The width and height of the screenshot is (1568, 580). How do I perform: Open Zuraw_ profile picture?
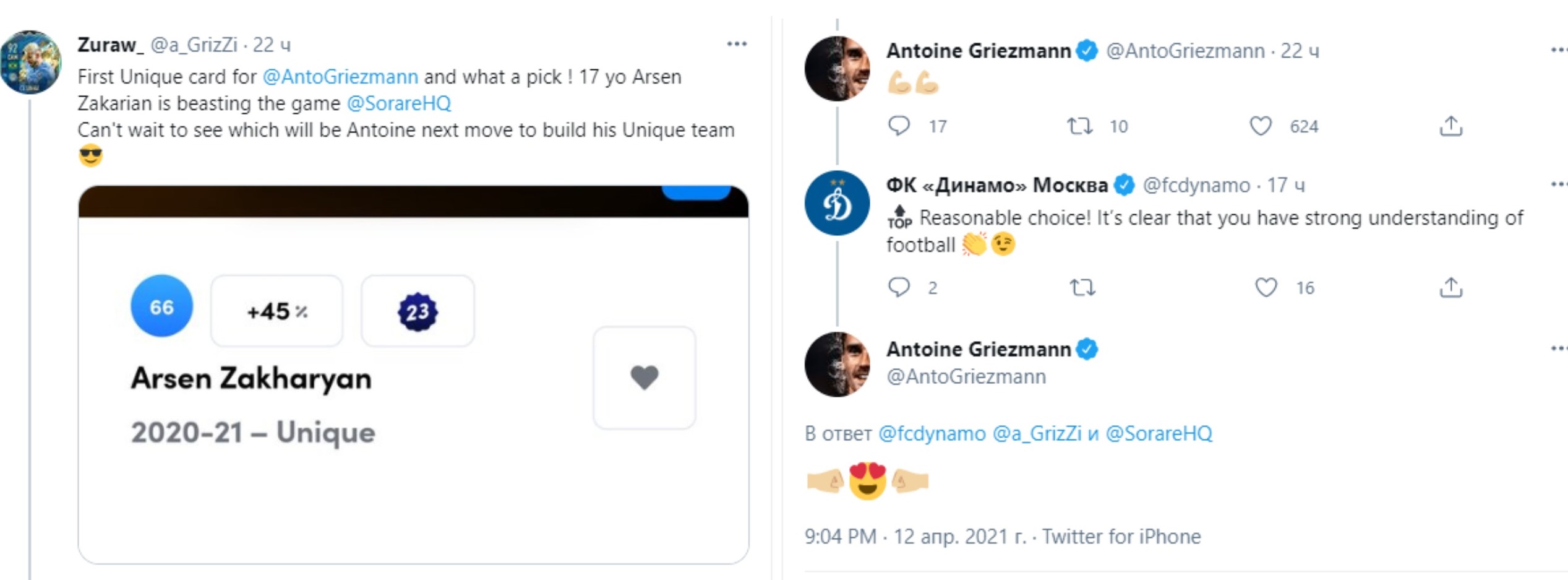tap(31, 62)
